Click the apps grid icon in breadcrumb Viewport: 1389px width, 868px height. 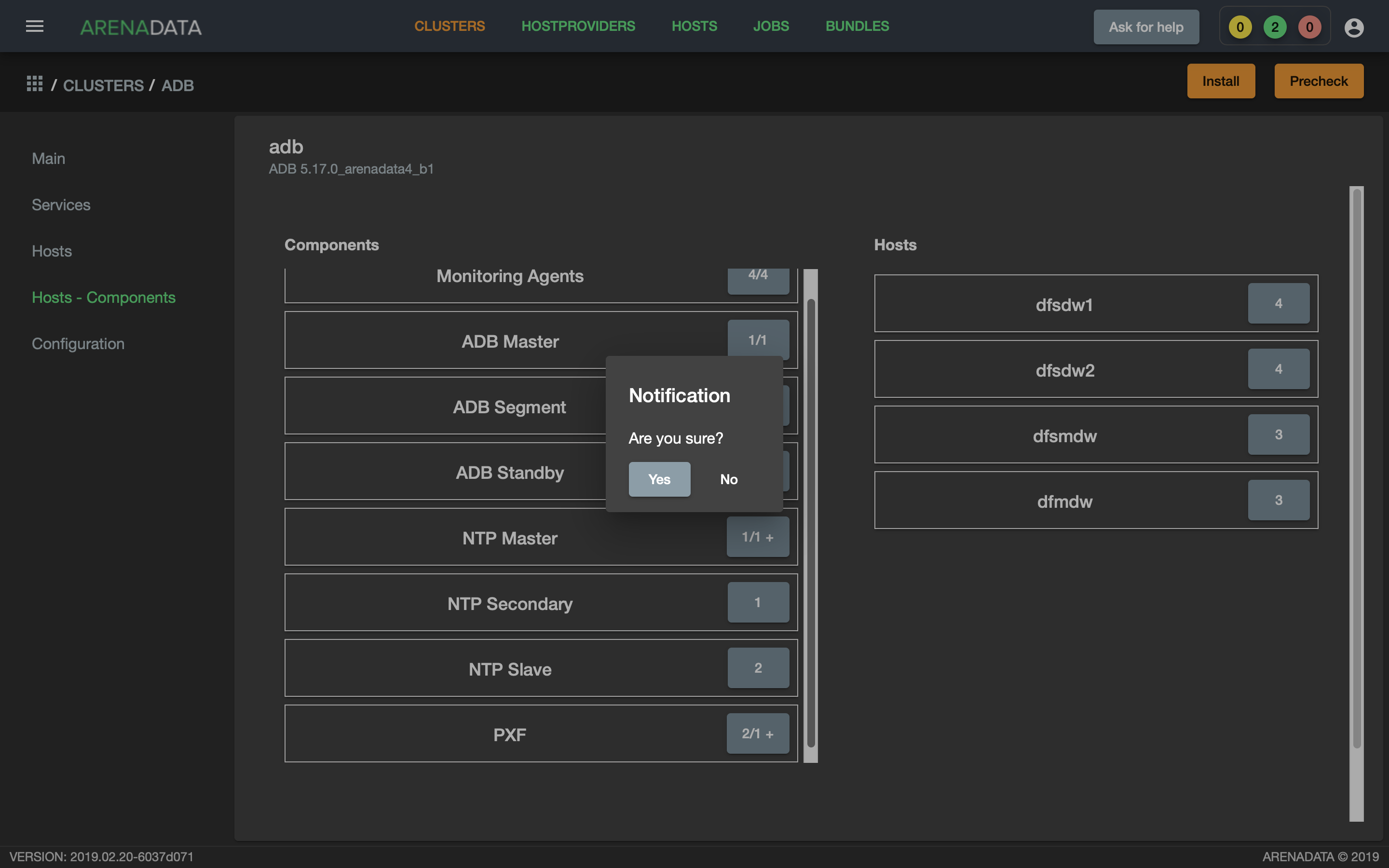coord(34,84)
